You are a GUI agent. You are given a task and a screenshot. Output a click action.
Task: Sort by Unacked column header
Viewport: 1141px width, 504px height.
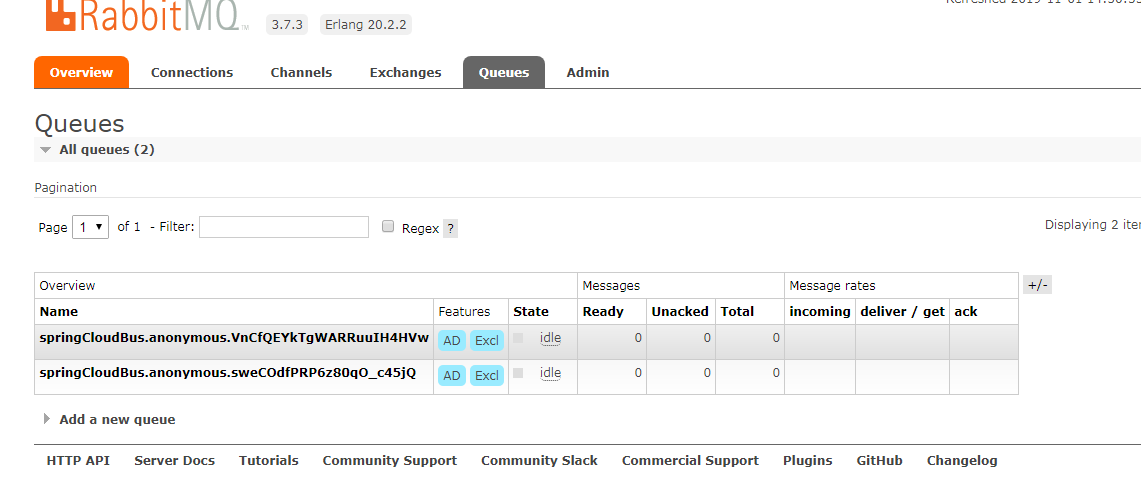click(680, 311)
